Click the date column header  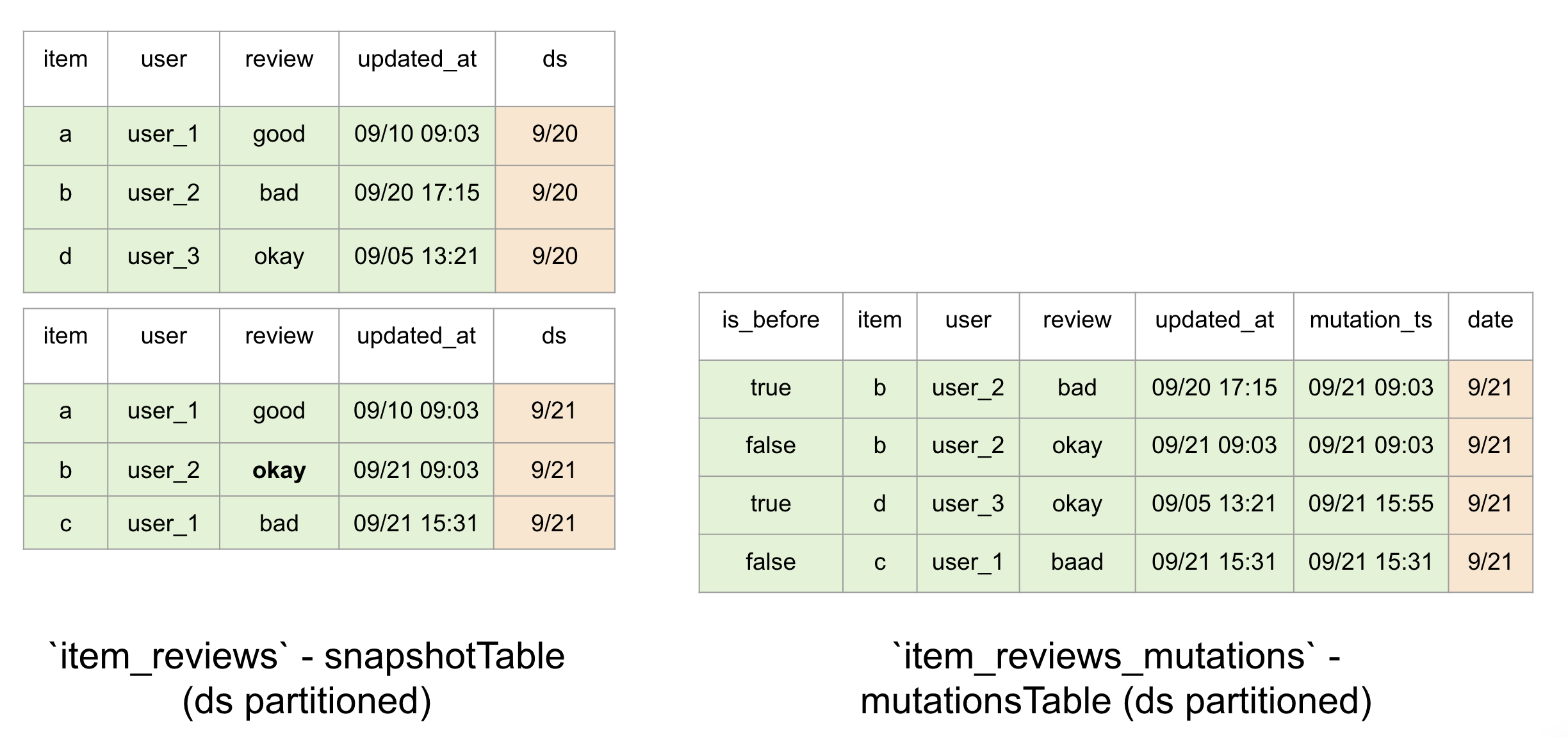pos(1490,320)
